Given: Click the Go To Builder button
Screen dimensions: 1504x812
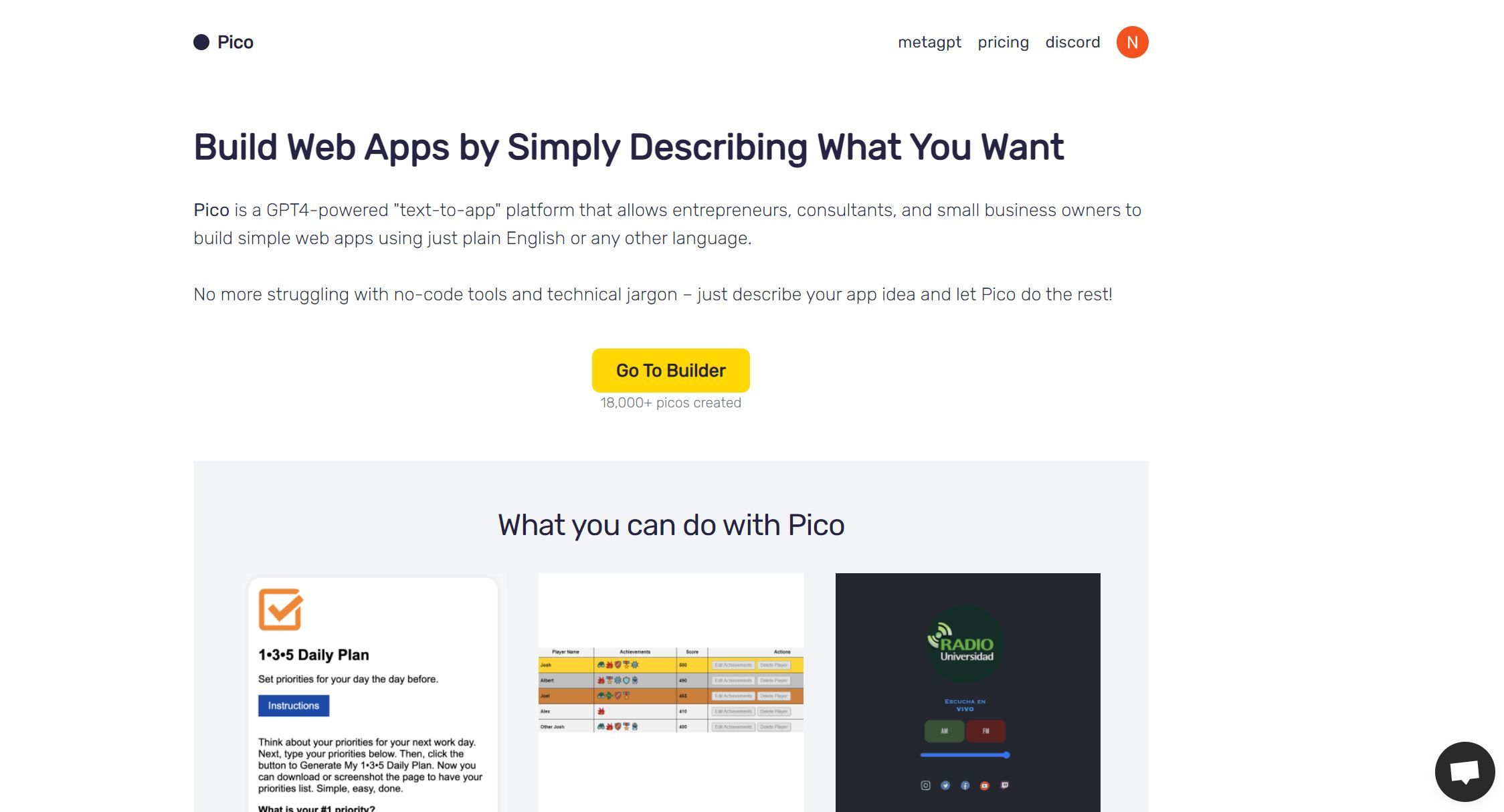Looking at the screenshot, I should tap(671, 370).
